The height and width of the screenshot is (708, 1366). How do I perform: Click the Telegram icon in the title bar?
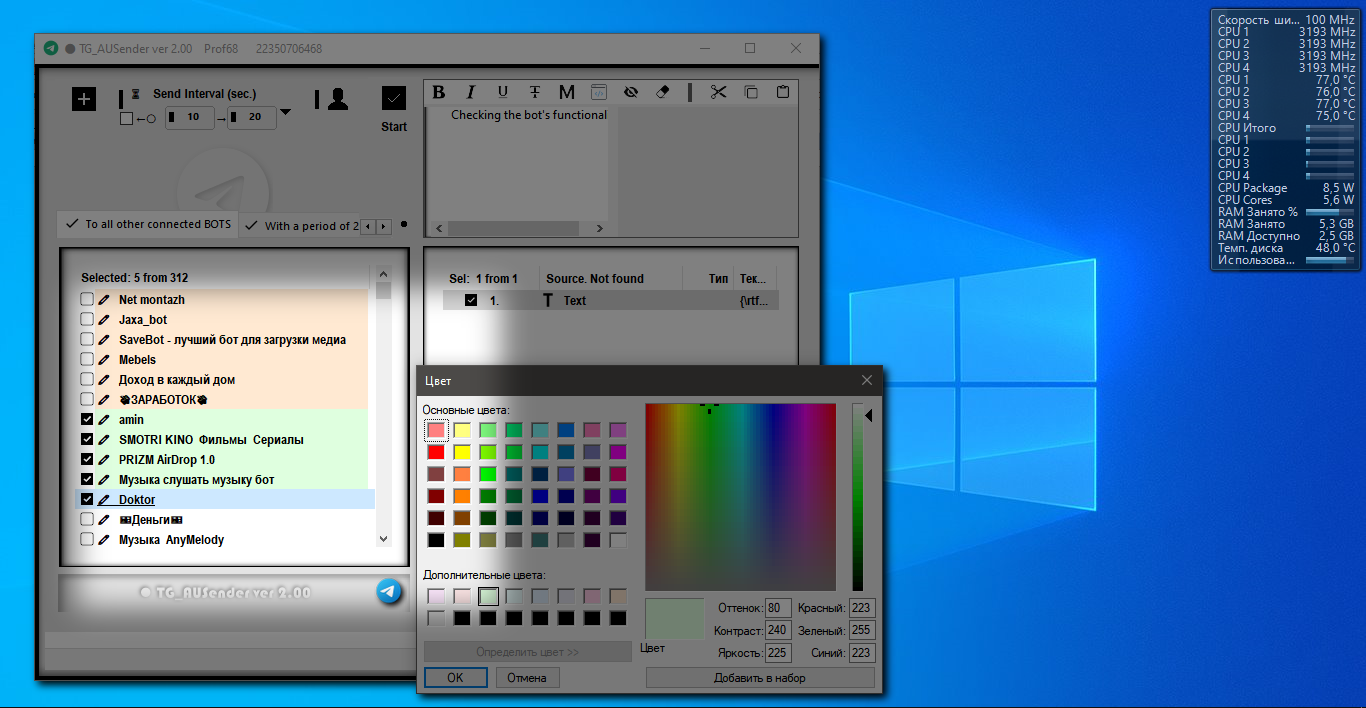click(51, 48)
